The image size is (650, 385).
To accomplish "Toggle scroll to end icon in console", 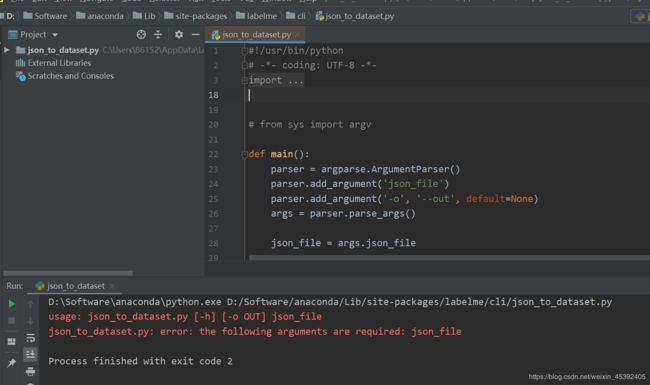I will [30, 354].
